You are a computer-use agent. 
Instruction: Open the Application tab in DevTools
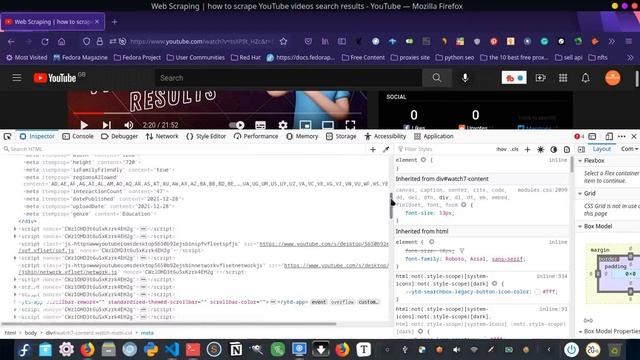click(x=434, y=136)
